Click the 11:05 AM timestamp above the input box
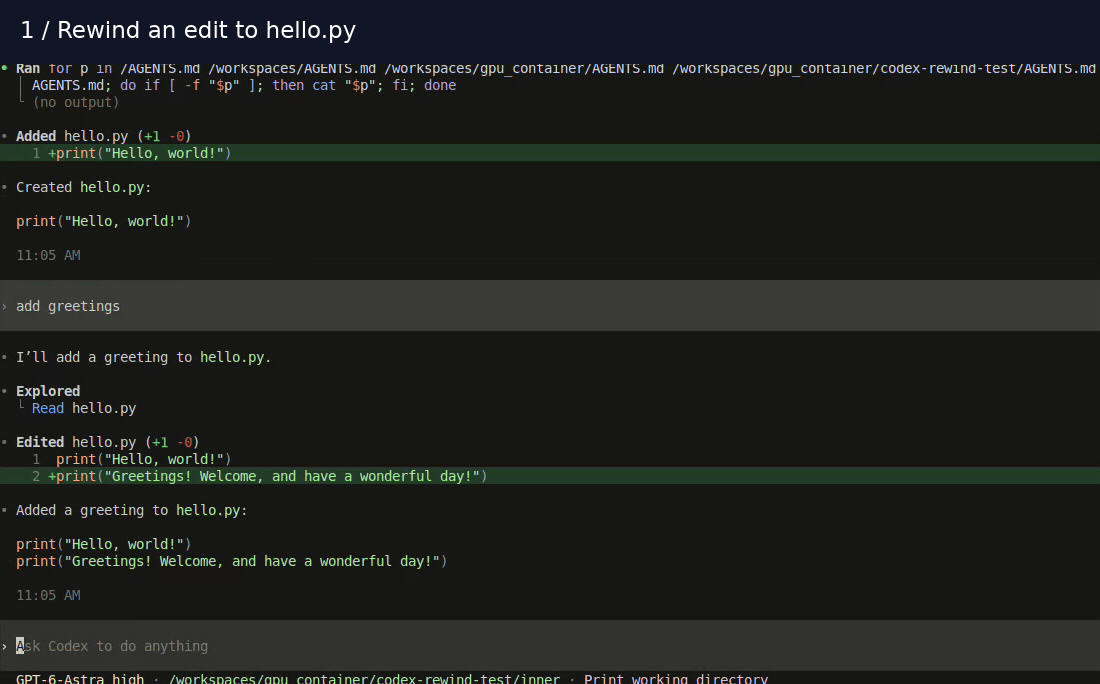This screenshot has height=684, width=1100. tap(48, 596)
